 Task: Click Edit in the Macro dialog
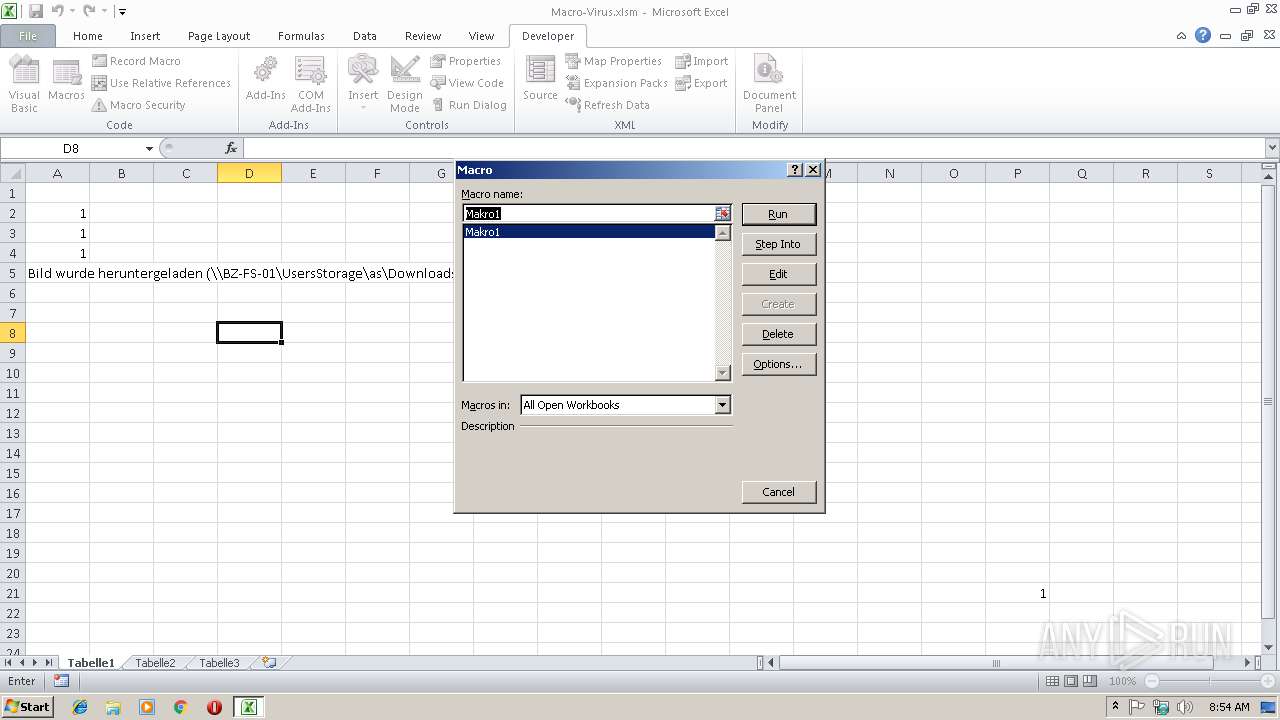778,274
